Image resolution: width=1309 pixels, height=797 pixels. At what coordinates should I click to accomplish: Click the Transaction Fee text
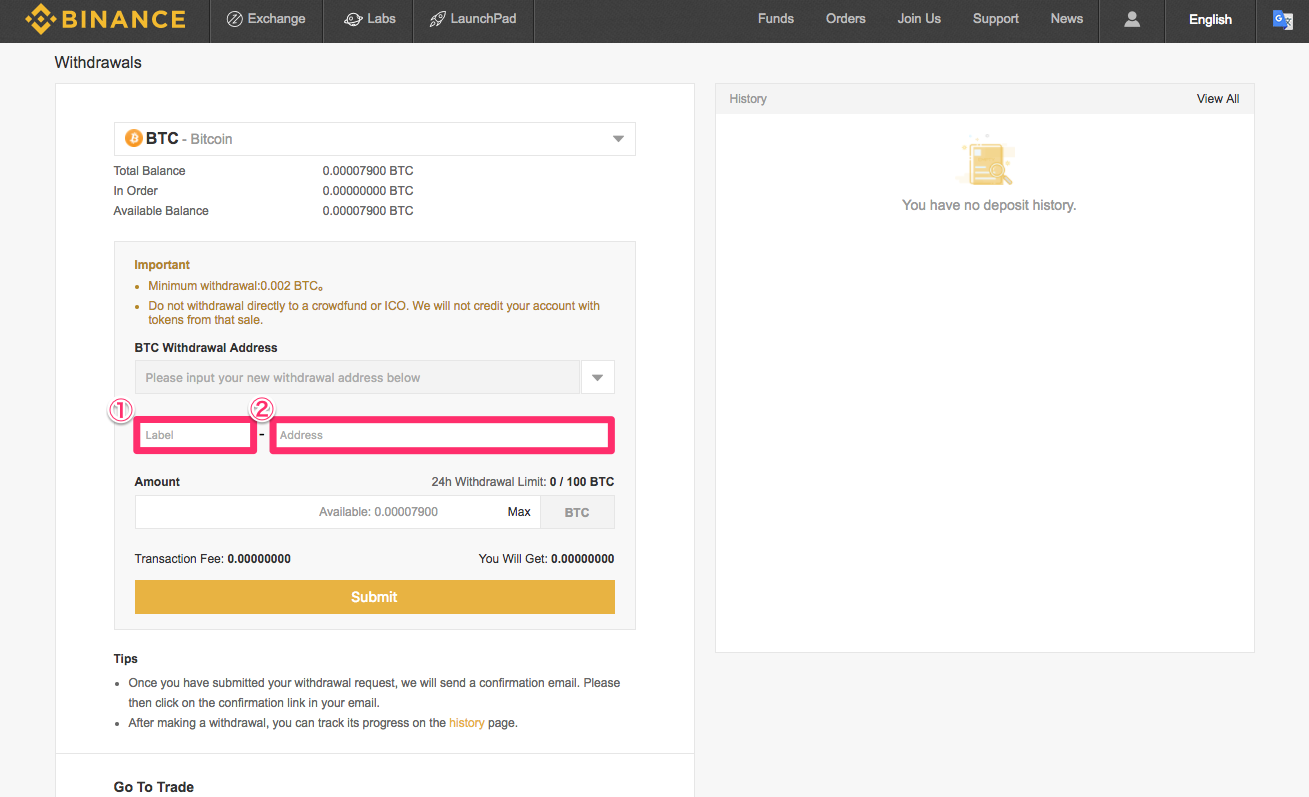[213, 559]
